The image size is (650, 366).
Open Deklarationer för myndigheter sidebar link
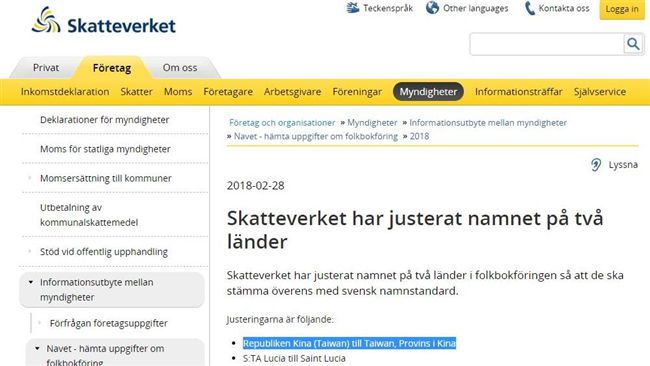coord(104,120)
